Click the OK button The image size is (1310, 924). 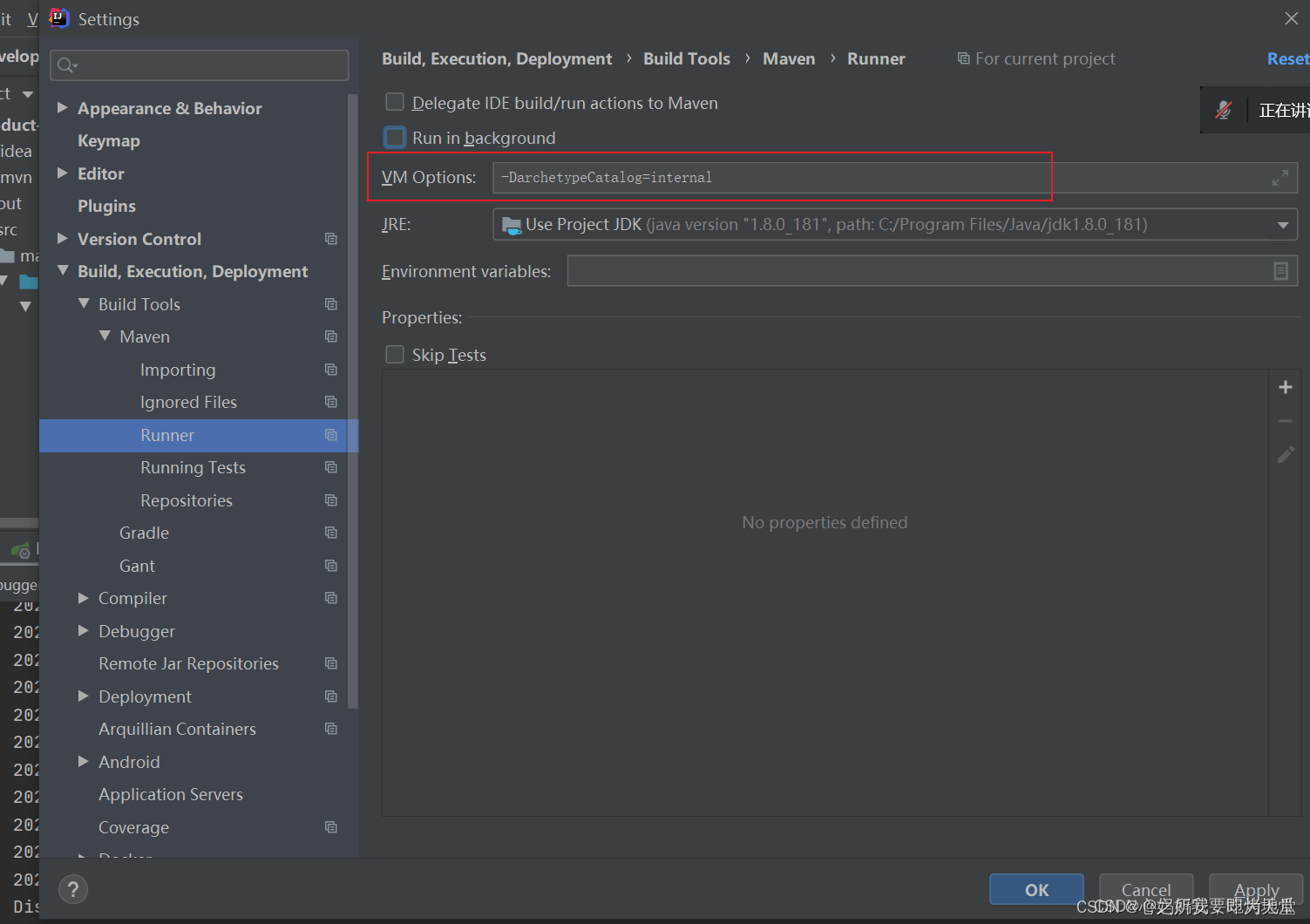click(x=1036, y=890)
